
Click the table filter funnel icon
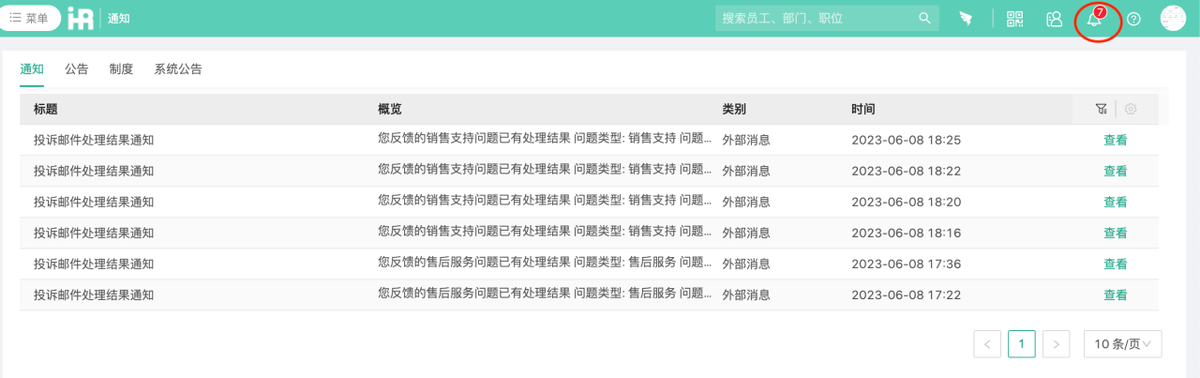tap(1101, 109)
